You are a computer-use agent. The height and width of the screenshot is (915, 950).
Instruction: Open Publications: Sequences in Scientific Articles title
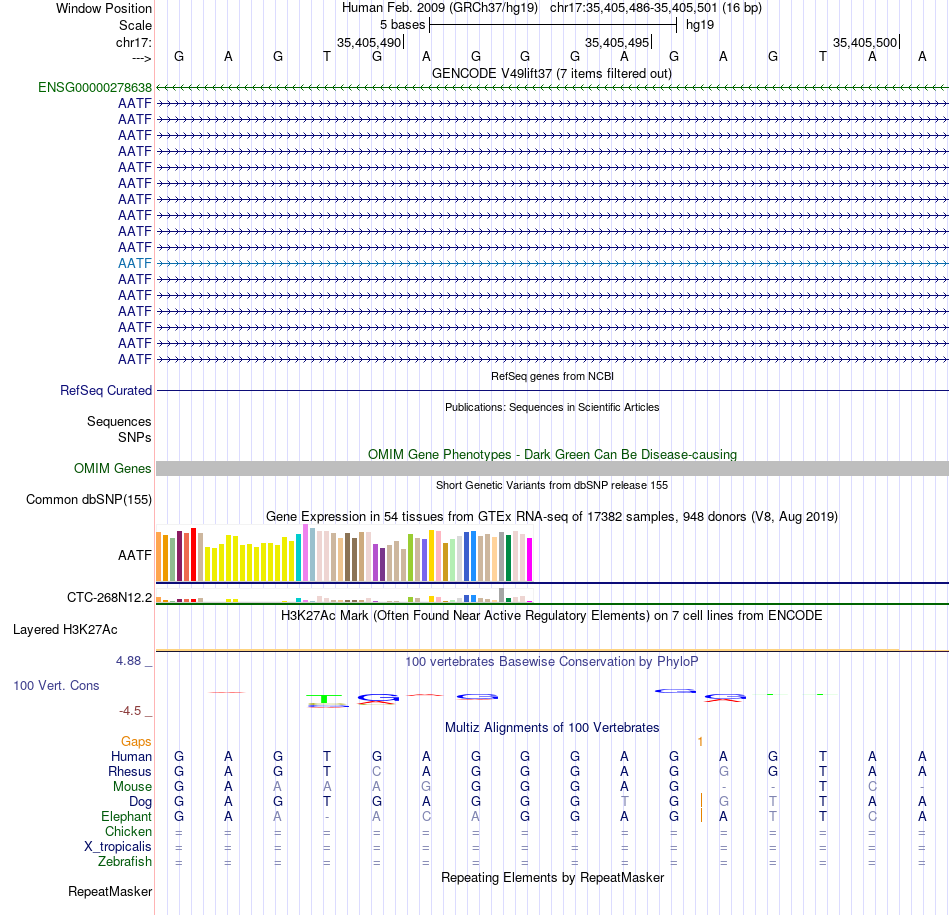click(552, 407)
